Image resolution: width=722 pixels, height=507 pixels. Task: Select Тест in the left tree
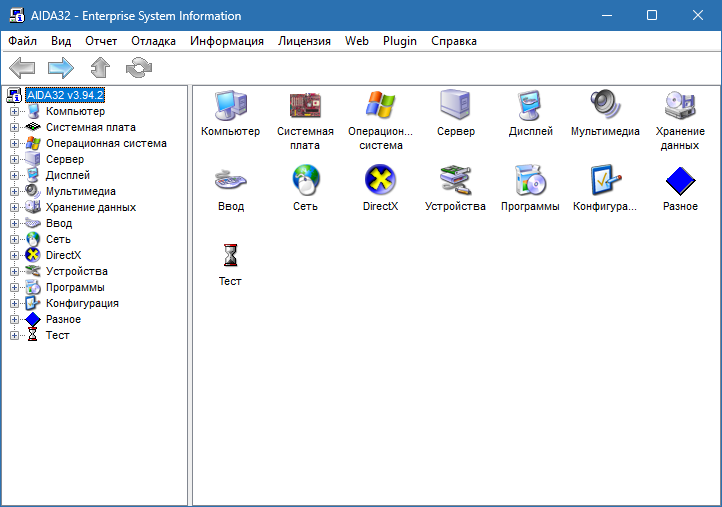(58, 335)
